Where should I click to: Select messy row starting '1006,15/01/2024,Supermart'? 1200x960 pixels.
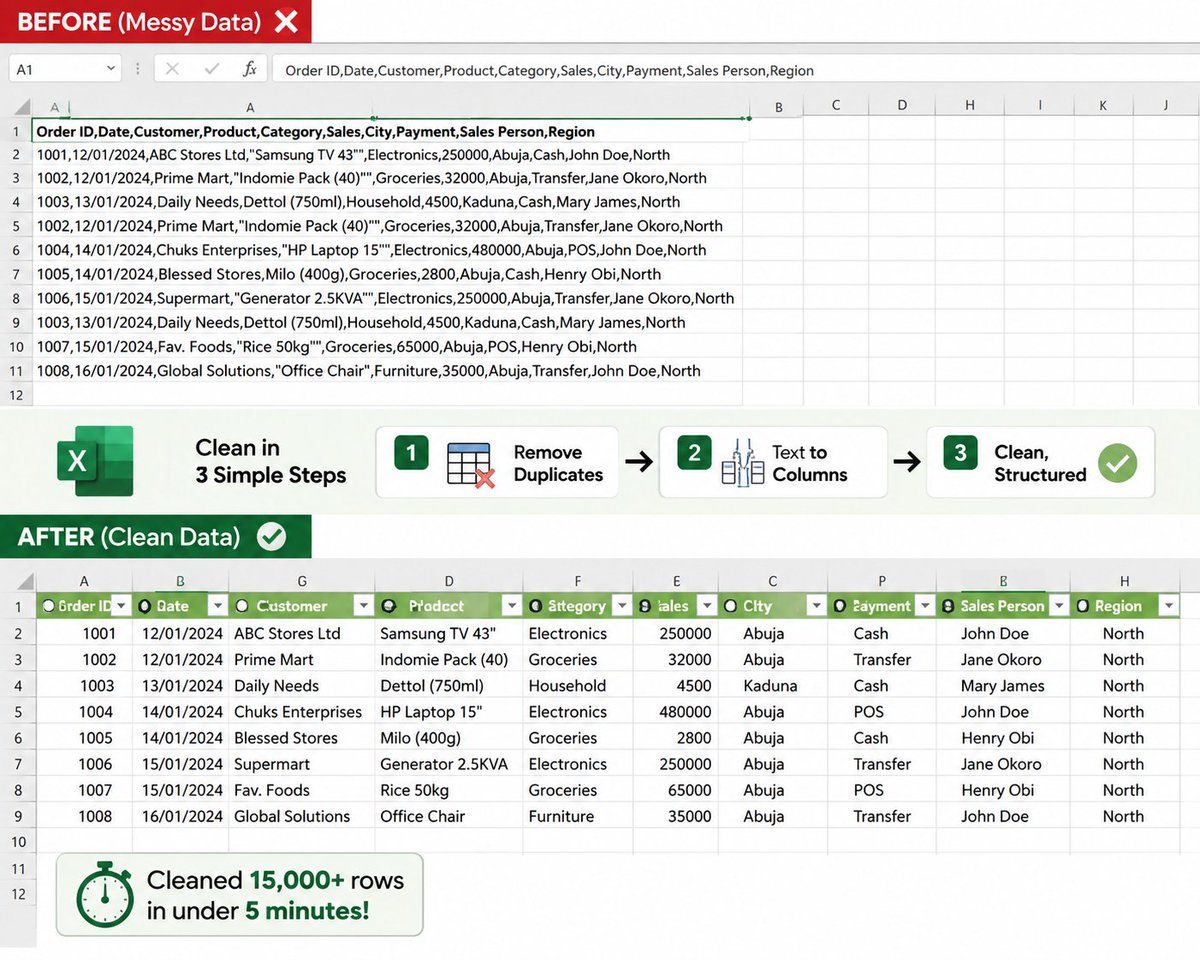pyautogui.click(x=388, y=298)
